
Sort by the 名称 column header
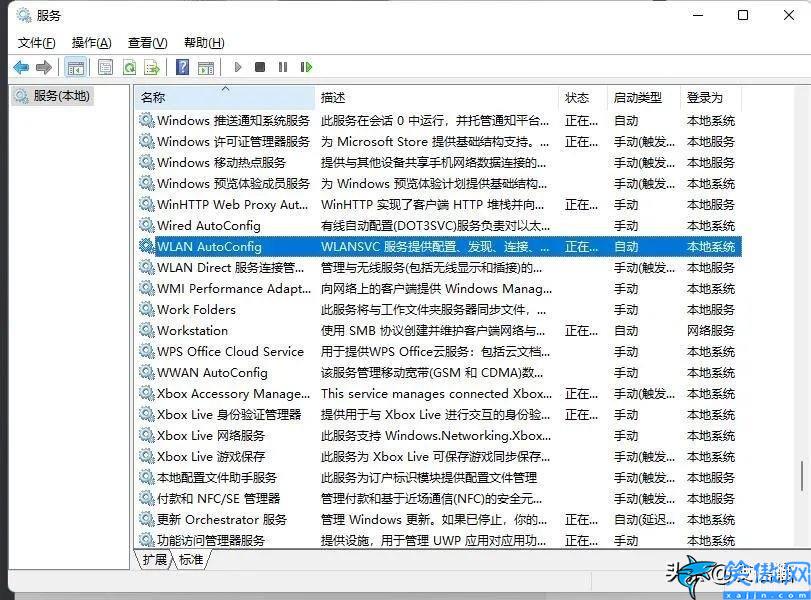click(x=224, y=97)
